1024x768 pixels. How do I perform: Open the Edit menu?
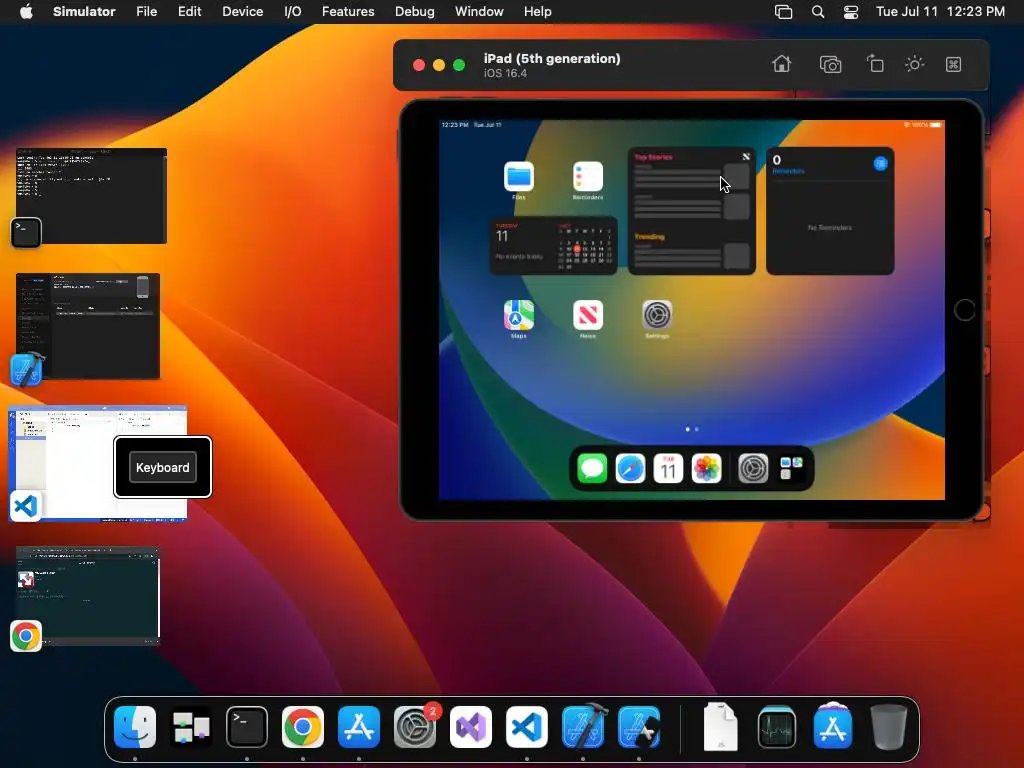189,11
